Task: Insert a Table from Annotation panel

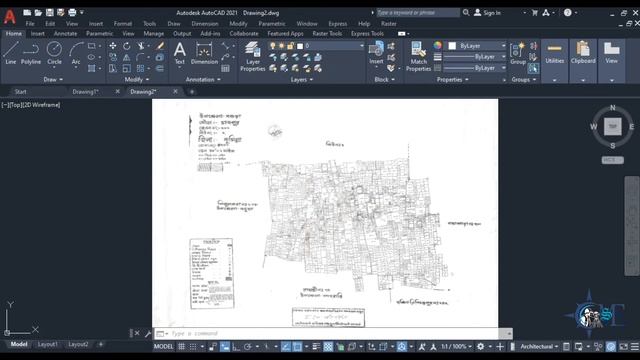Action: 225,69
